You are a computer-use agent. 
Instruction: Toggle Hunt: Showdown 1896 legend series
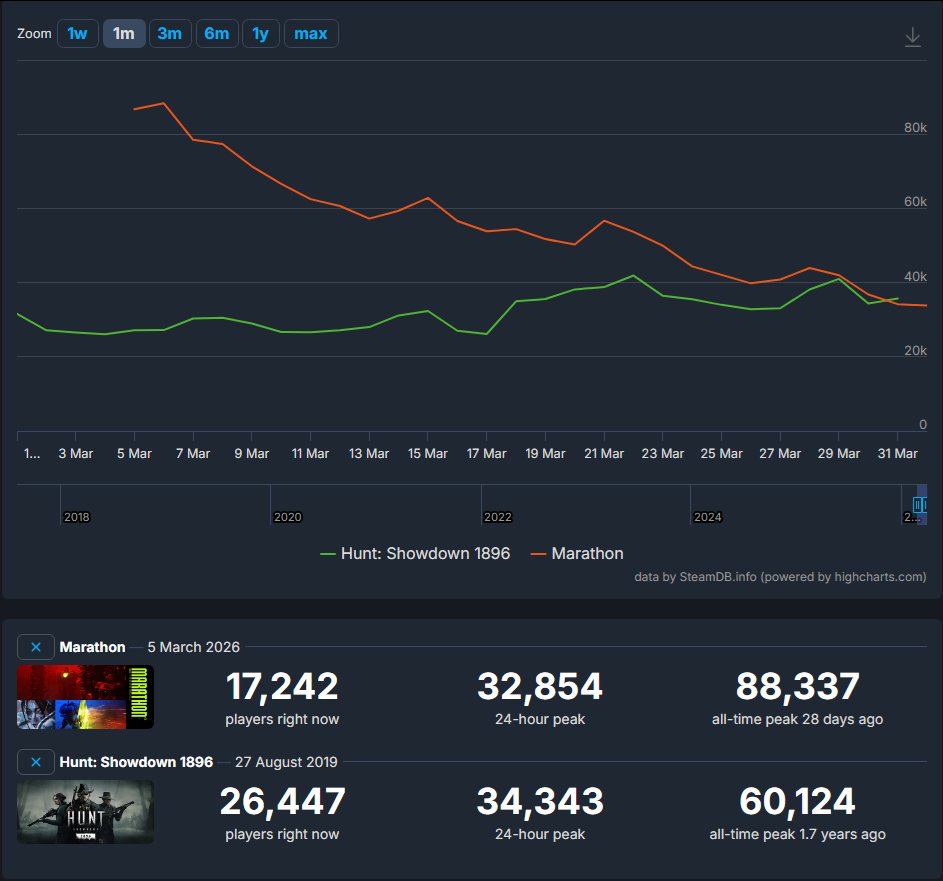[x=415, y=553]
